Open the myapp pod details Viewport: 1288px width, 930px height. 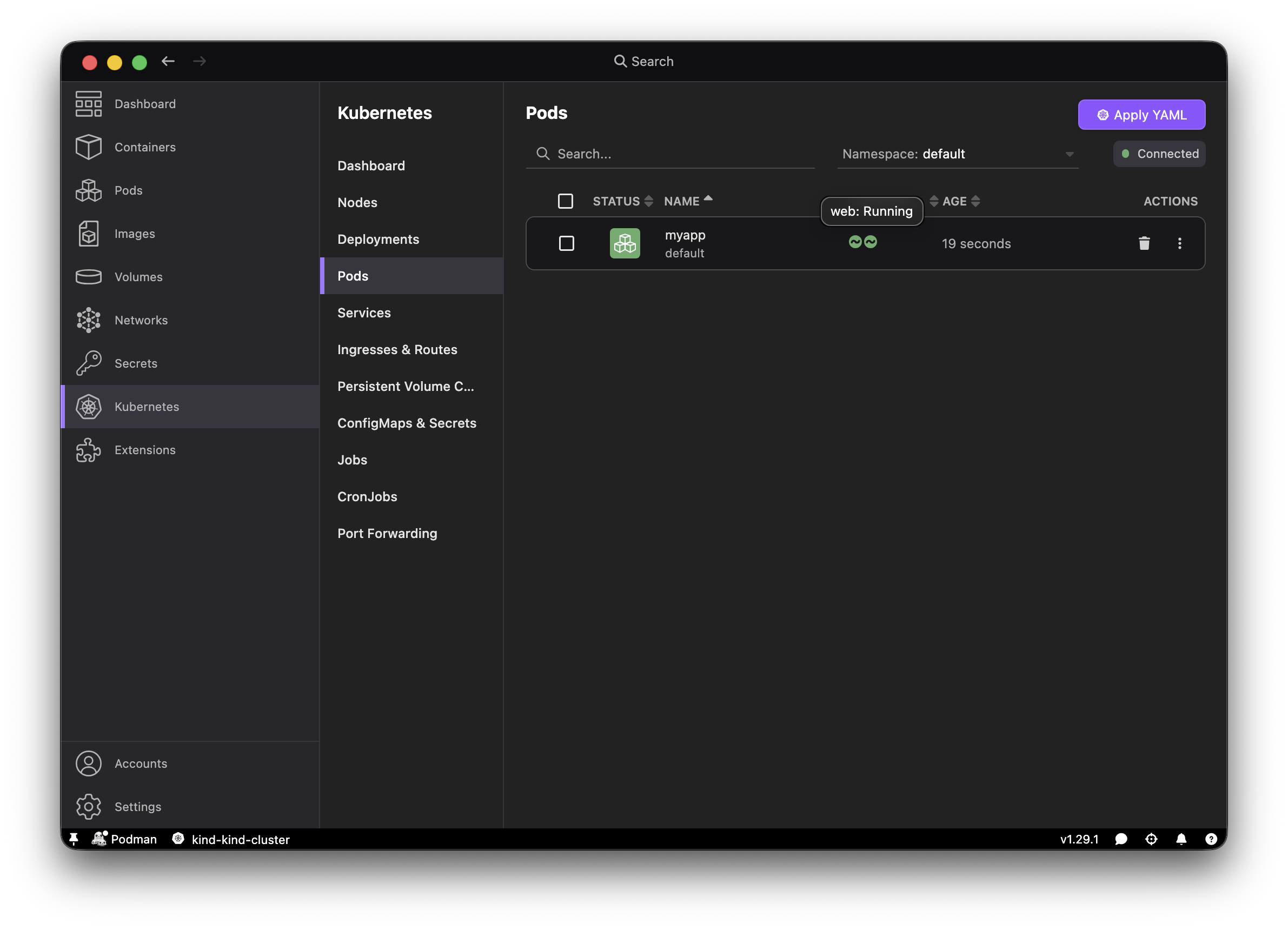(x=685, y=235)
